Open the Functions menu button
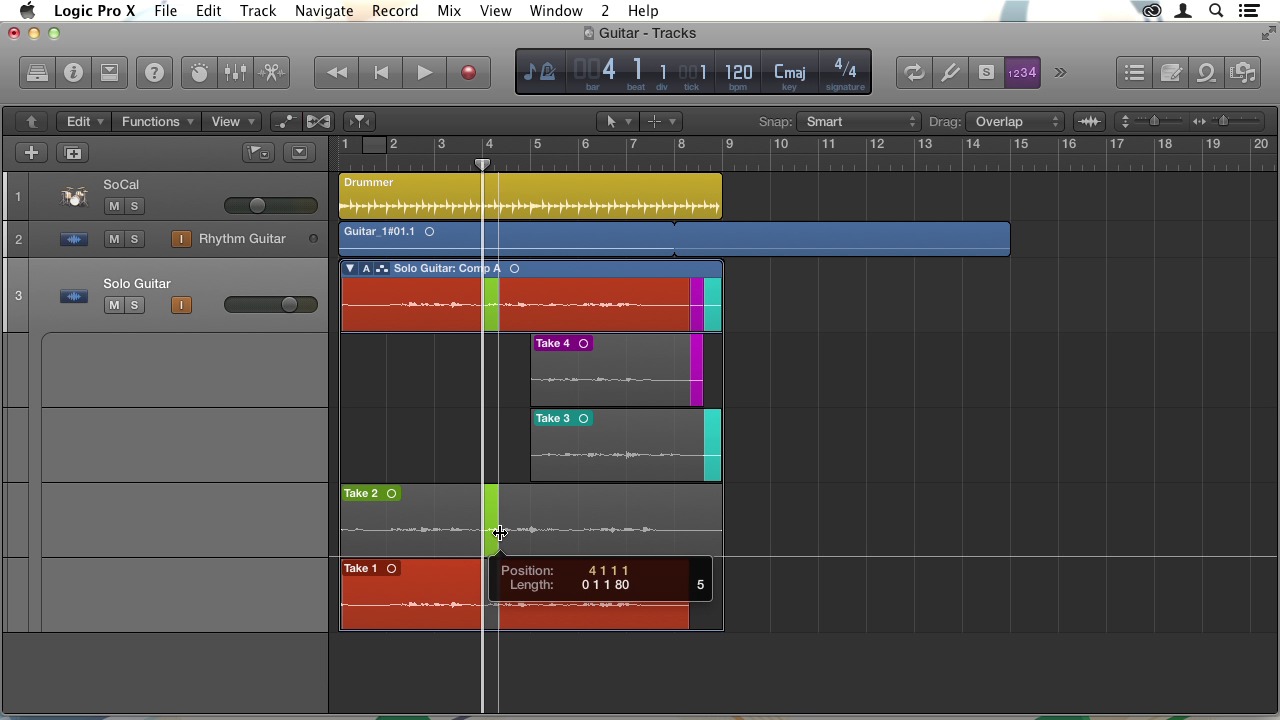 pos(156,122)
